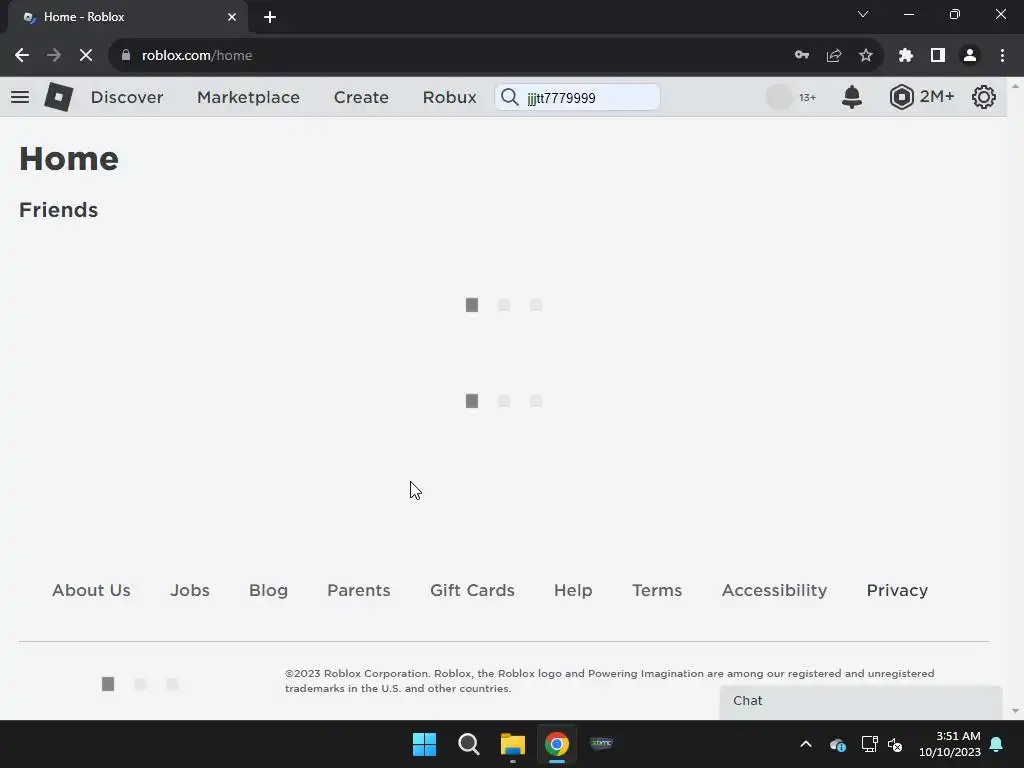Open the saved password key icon
Image resolution: width=1024 pixels, height=768 pixels.
click(802, 56)
